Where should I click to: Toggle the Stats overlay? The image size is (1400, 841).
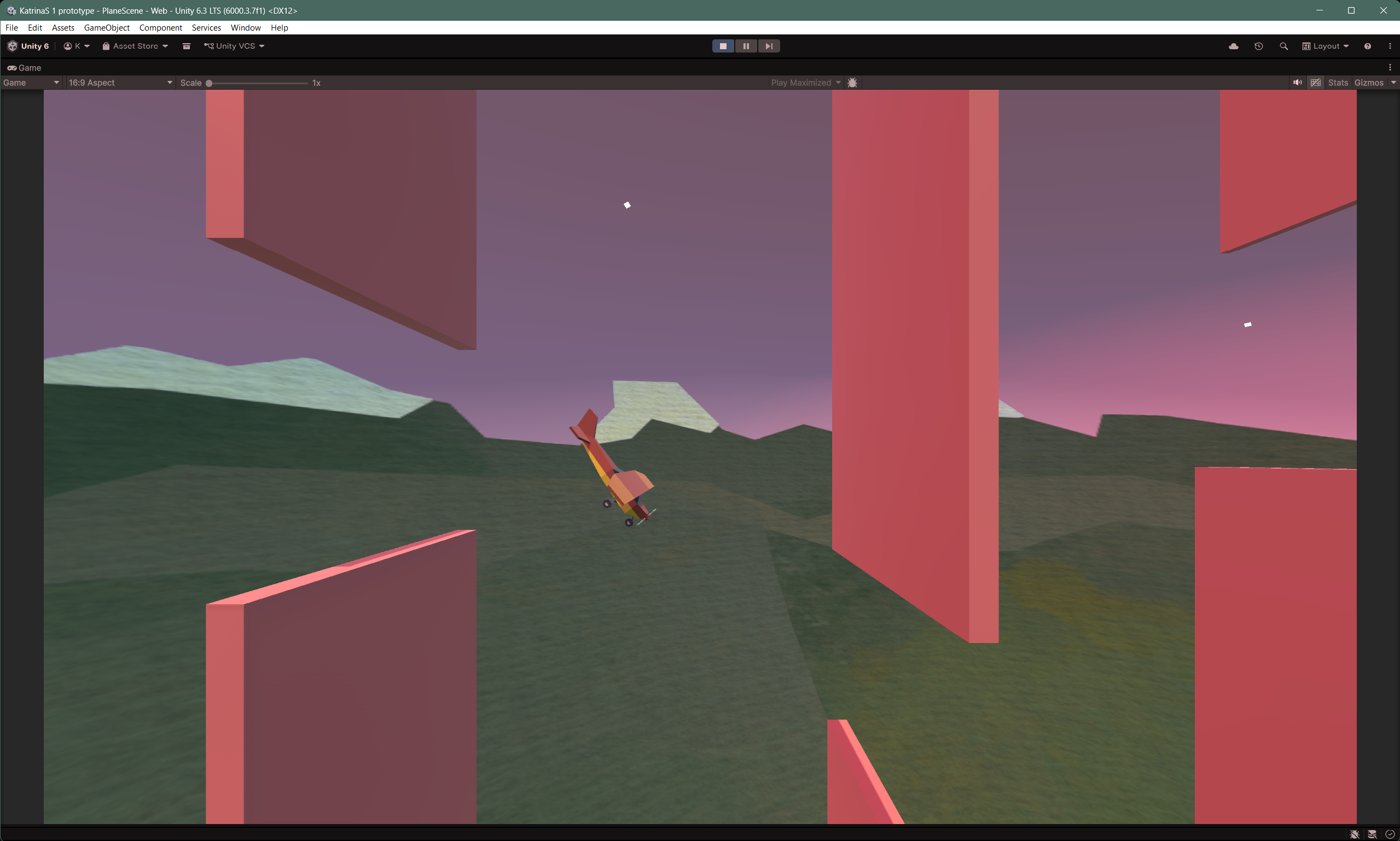coord(1338,83)
